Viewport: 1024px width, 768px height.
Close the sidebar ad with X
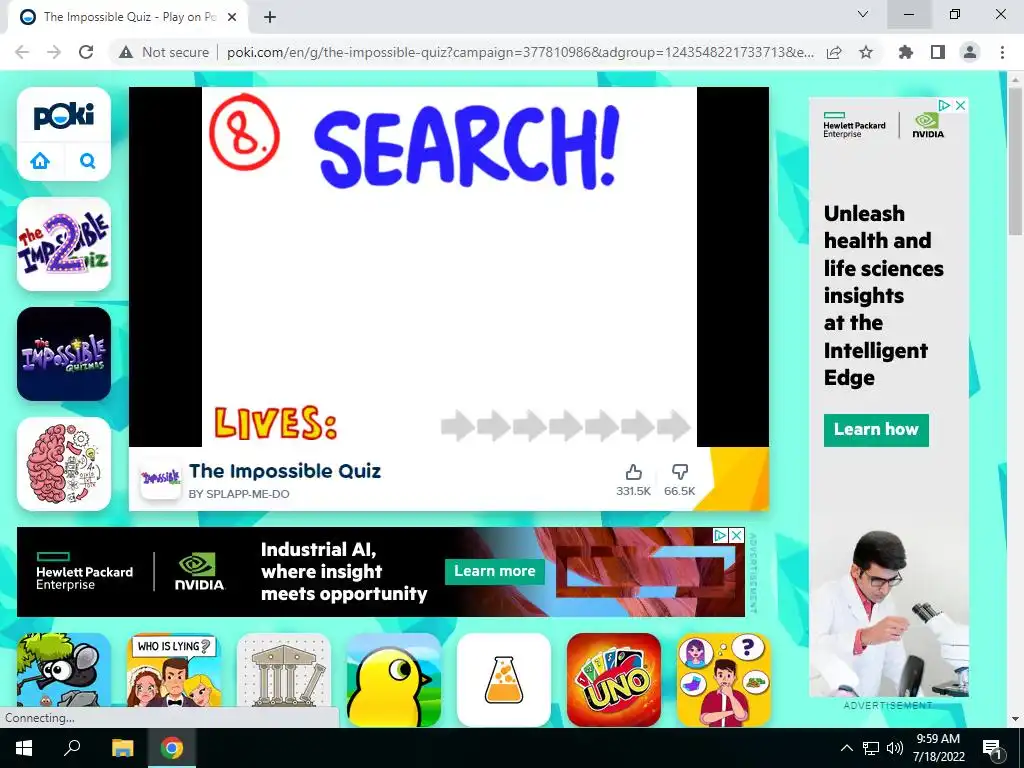[x=960, y=105]
